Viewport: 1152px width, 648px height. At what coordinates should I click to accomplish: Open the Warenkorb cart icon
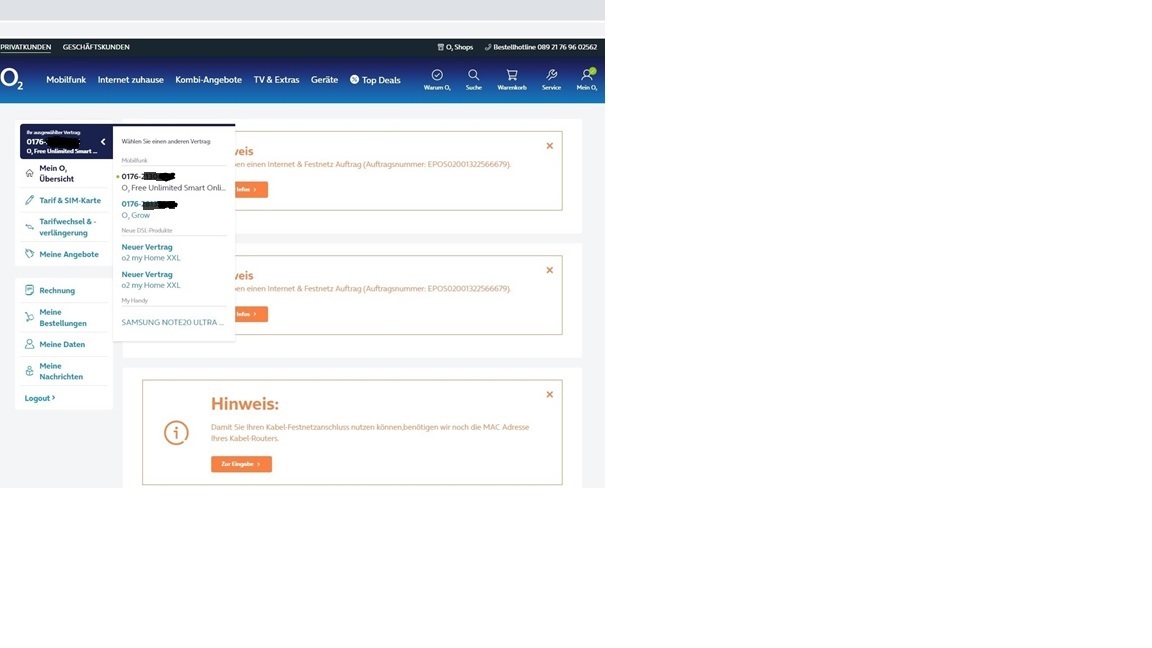click(512, 75)
